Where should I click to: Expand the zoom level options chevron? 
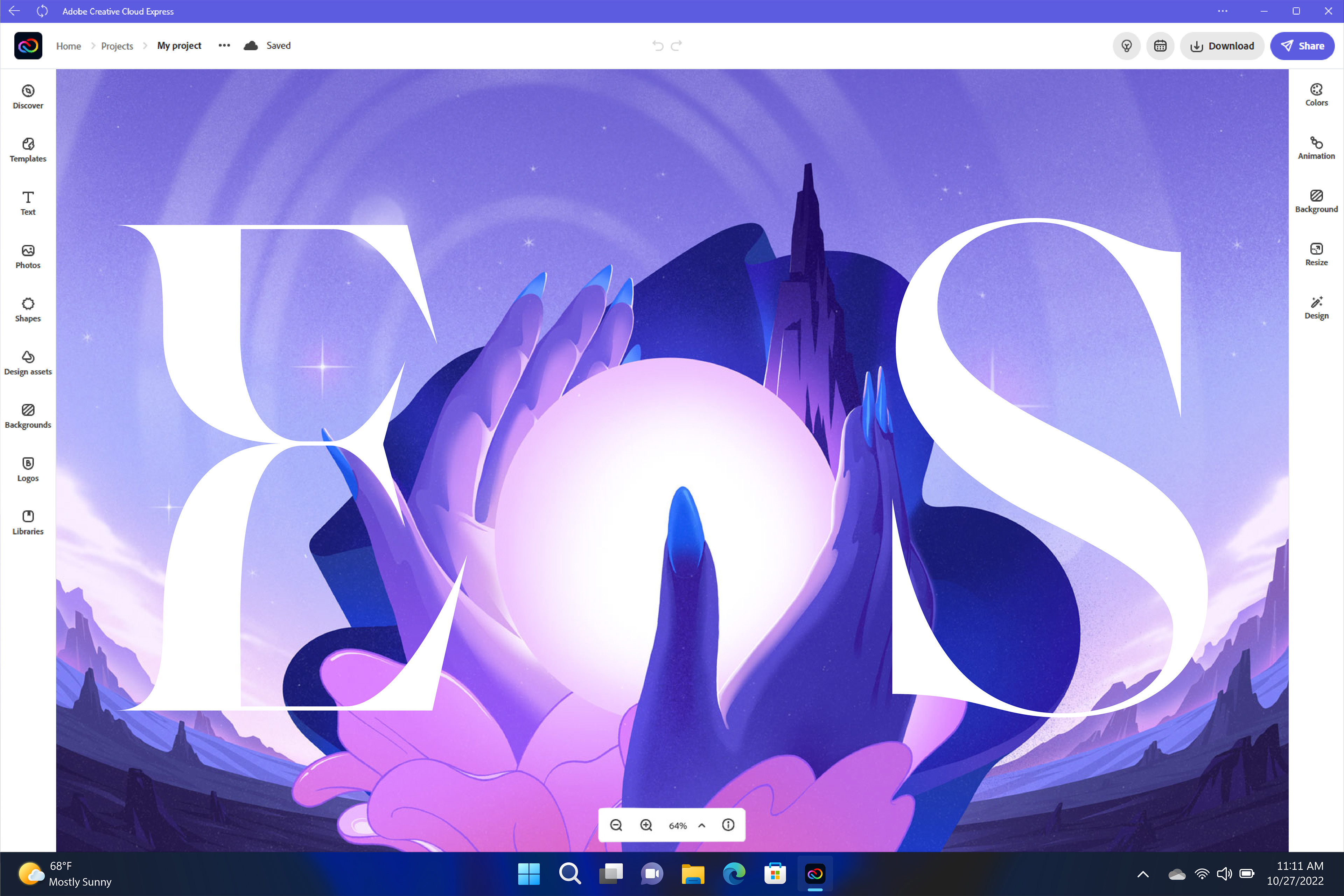[702, 825]
